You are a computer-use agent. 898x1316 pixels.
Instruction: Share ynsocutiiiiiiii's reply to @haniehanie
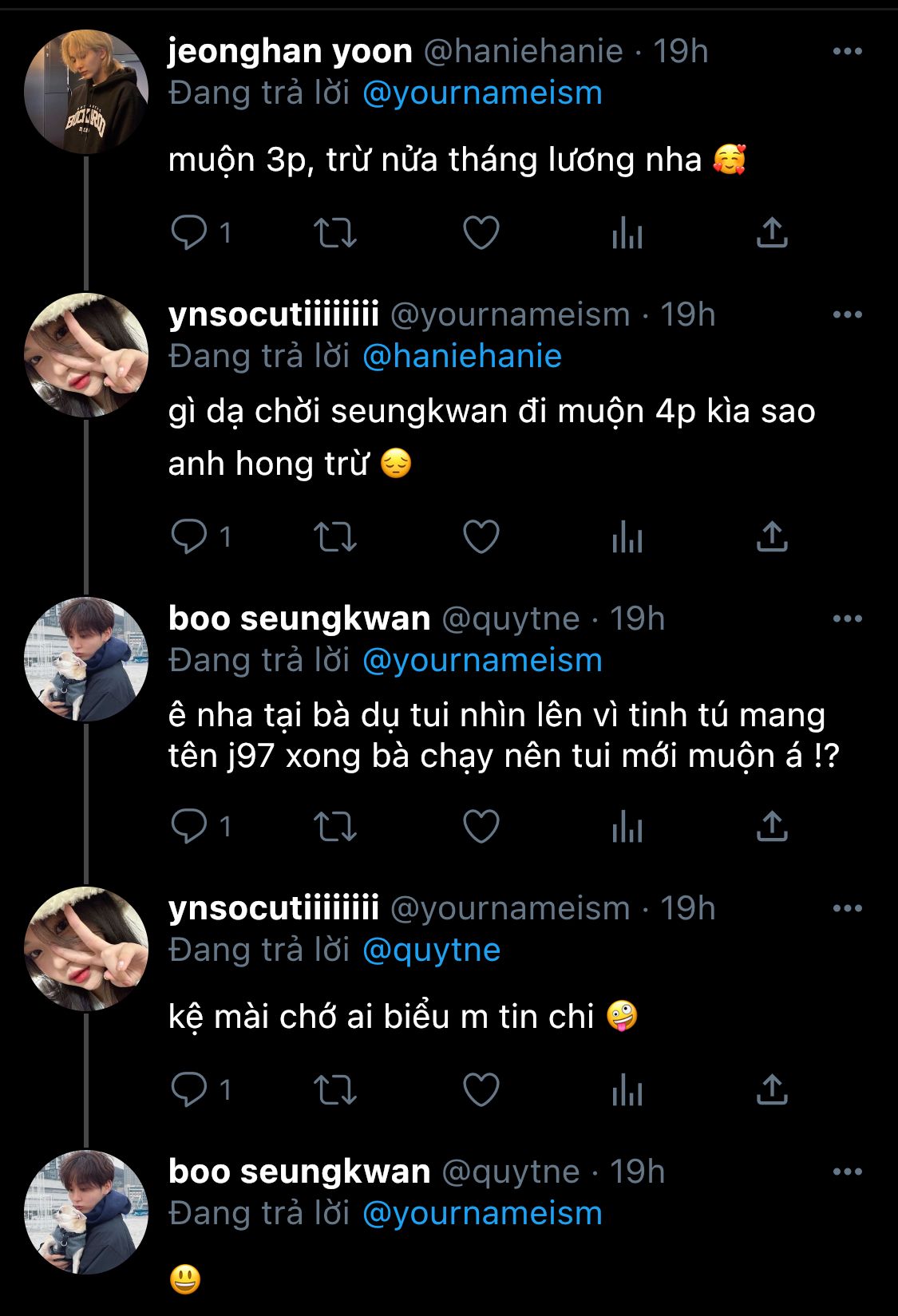(772, 536)
